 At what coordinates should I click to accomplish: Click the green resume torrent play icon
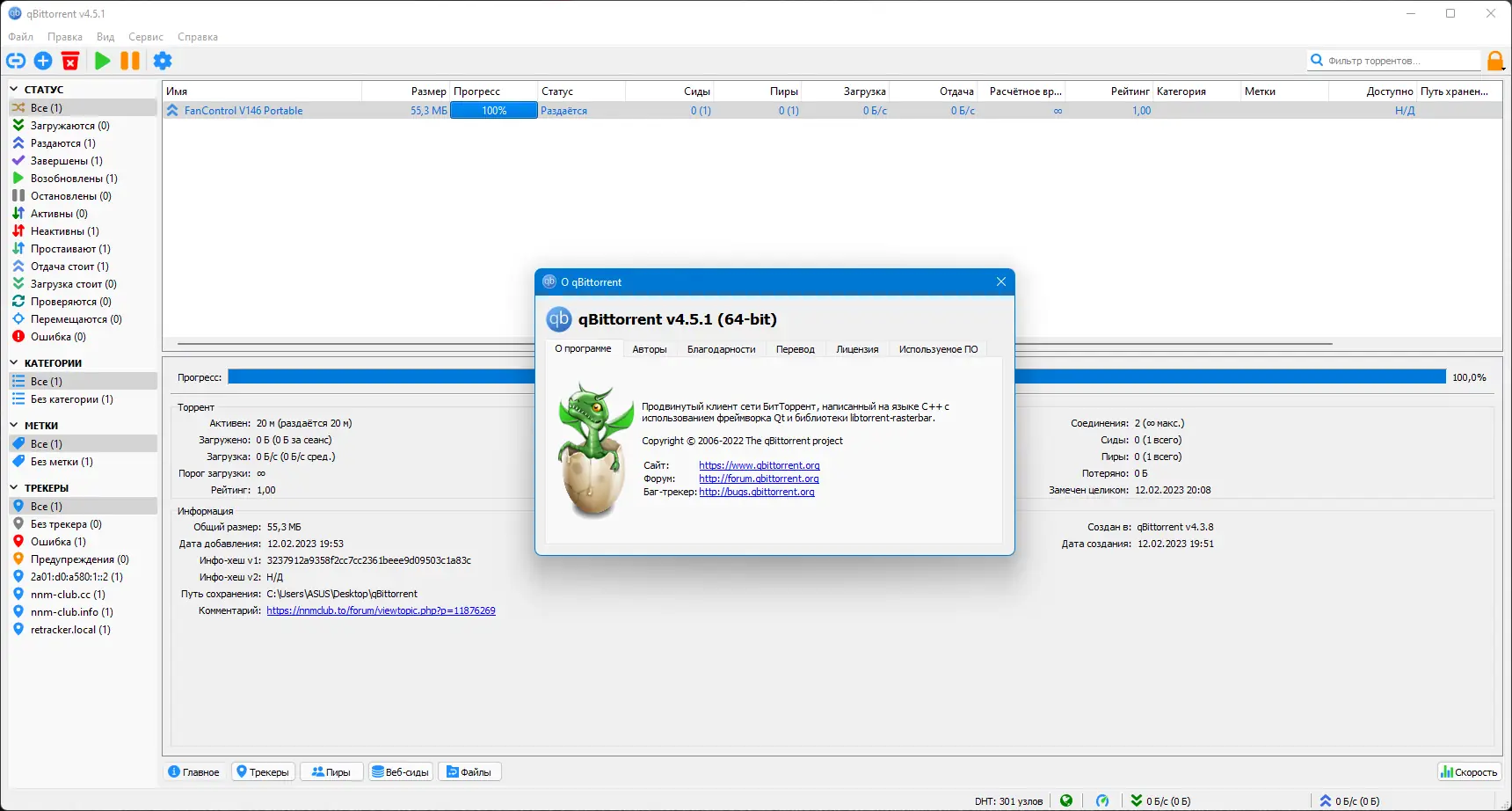click(103, 61)
